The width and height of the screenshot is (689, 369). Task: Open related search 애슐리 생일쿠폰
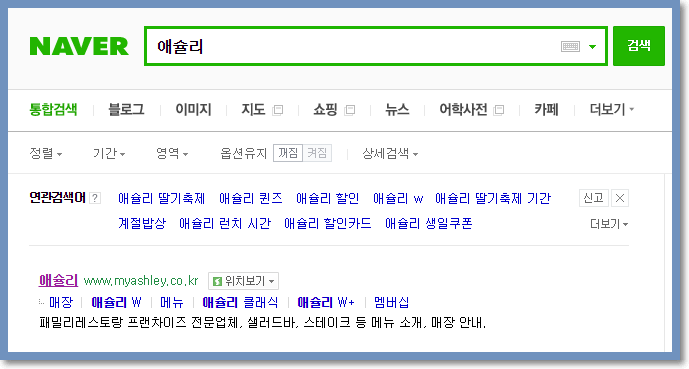[x=428, y=224]
